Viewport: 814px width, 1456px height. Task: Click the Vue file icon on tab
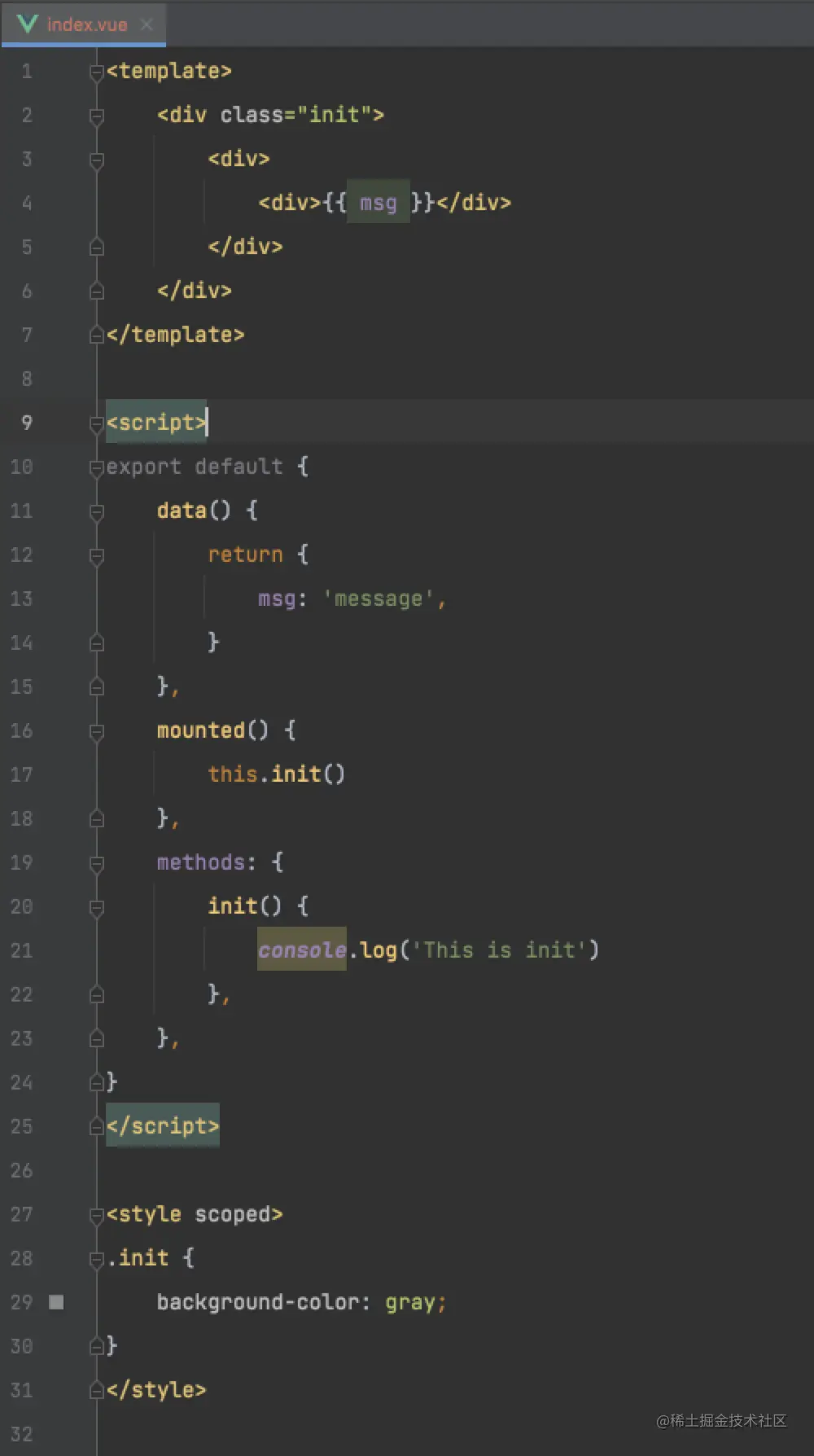coord(27,24)
